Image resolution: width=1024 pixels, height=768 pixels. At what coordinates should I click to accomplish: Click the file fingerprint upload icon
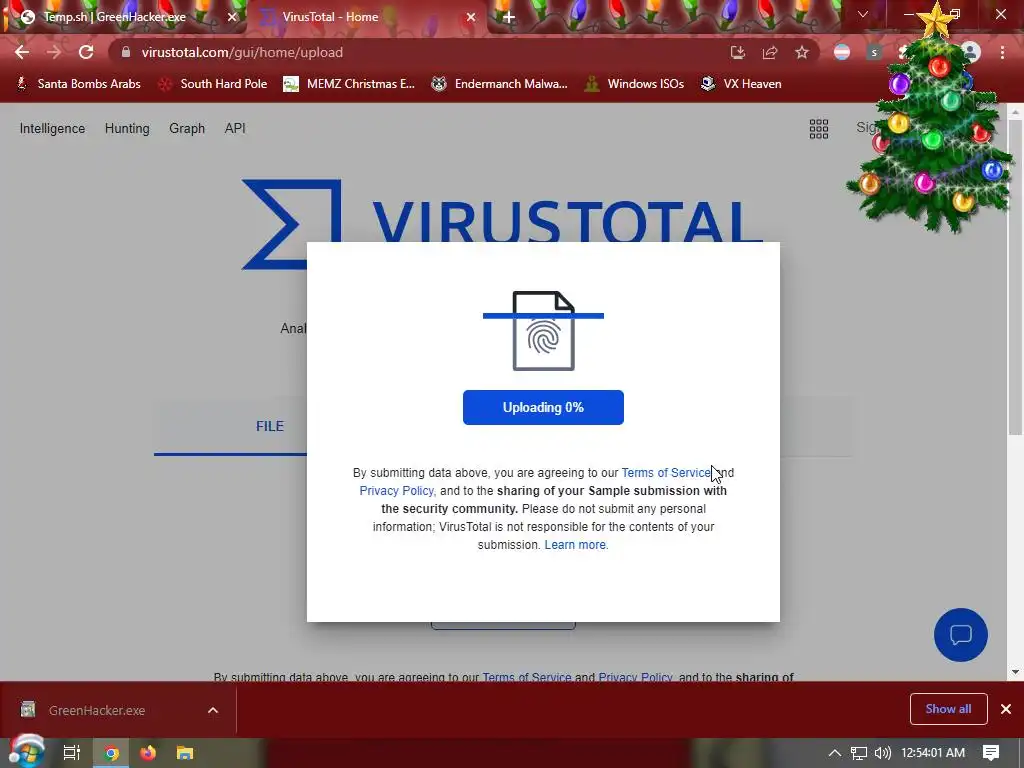(543, 331)
